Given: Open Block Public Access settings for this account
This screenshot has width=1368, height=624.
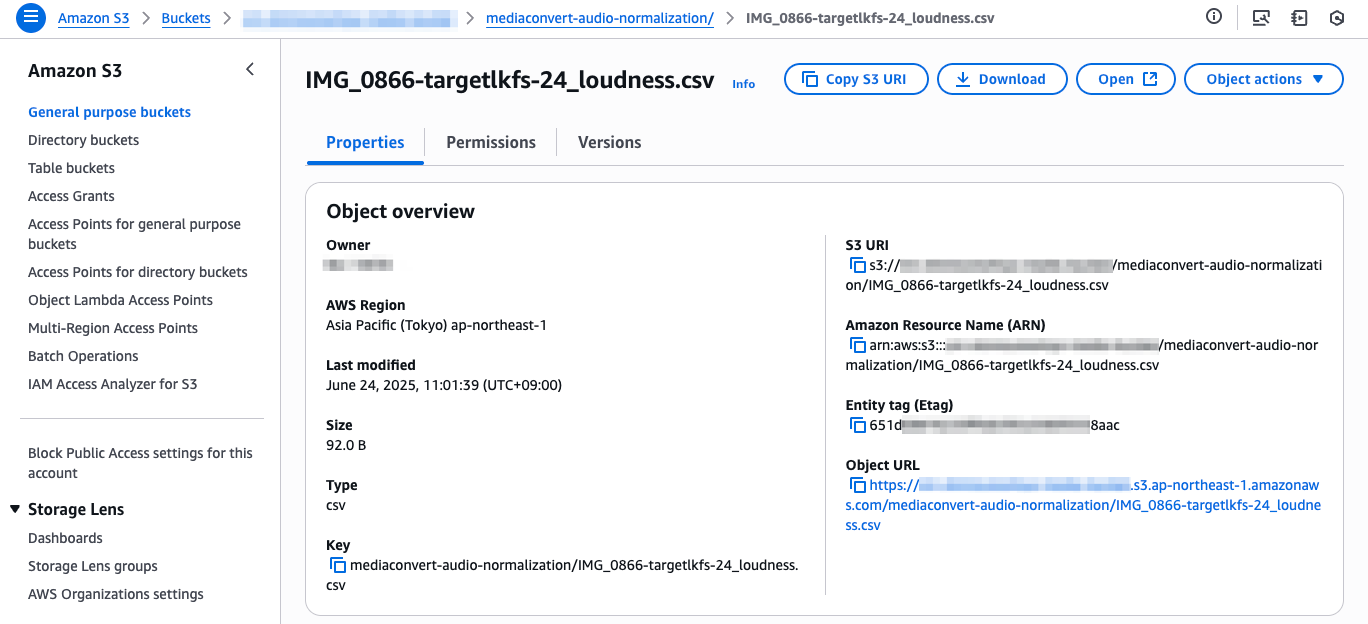Looking at the screenshot, I should point(140,463).
